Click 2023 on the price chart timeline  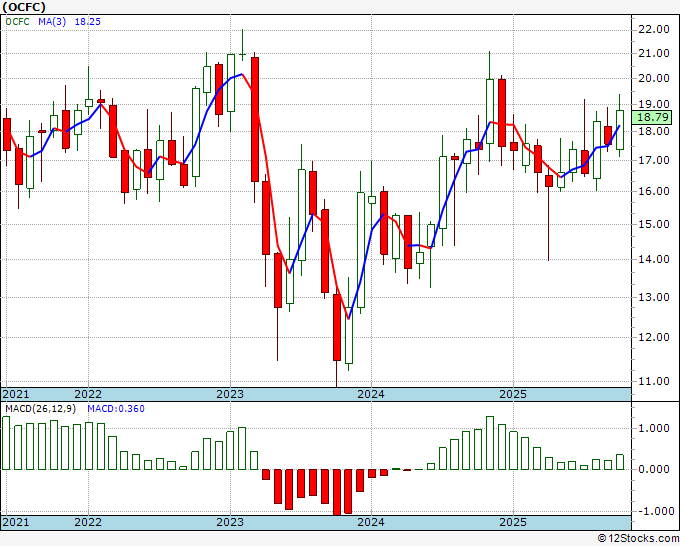click(230, 394)
